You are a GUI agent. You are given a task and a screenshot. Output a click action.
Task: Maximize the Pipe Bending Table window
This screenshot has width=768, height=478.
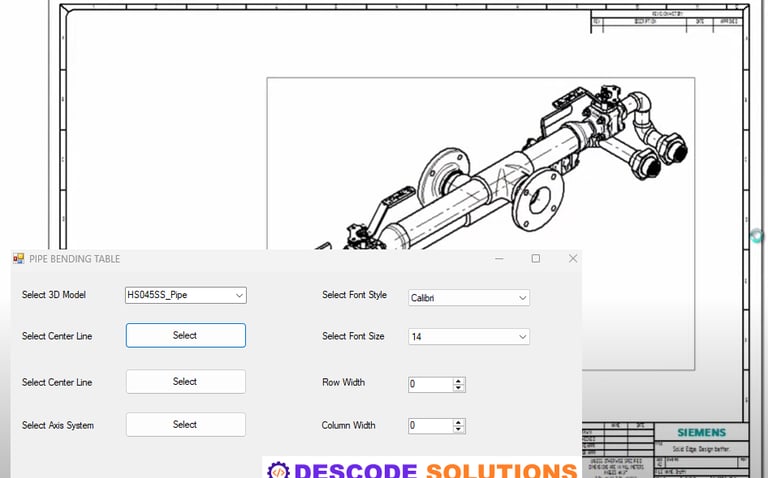click(536, 259)
